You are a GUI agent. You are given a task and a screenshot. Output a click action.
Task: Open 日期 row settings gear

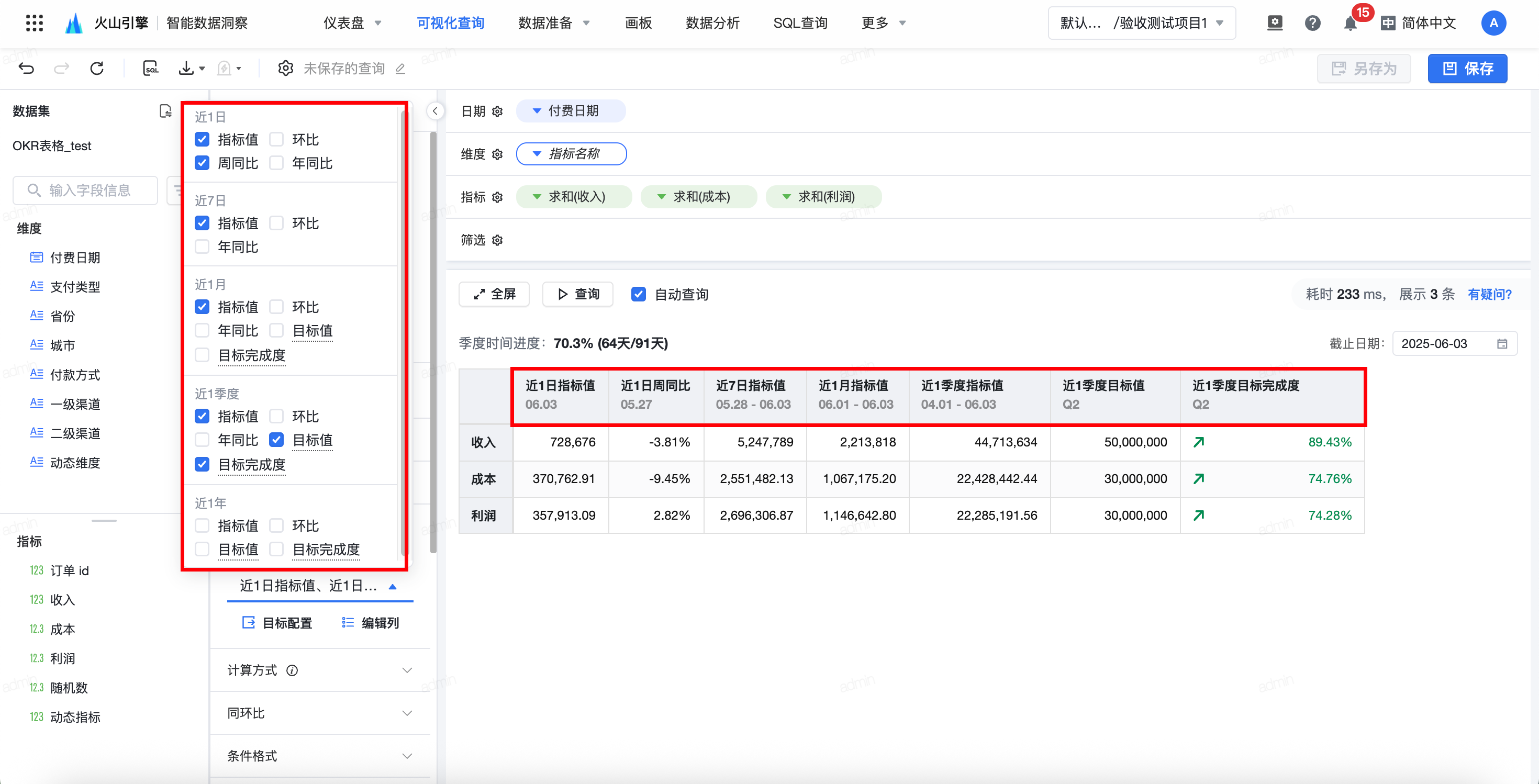point(497,111)
